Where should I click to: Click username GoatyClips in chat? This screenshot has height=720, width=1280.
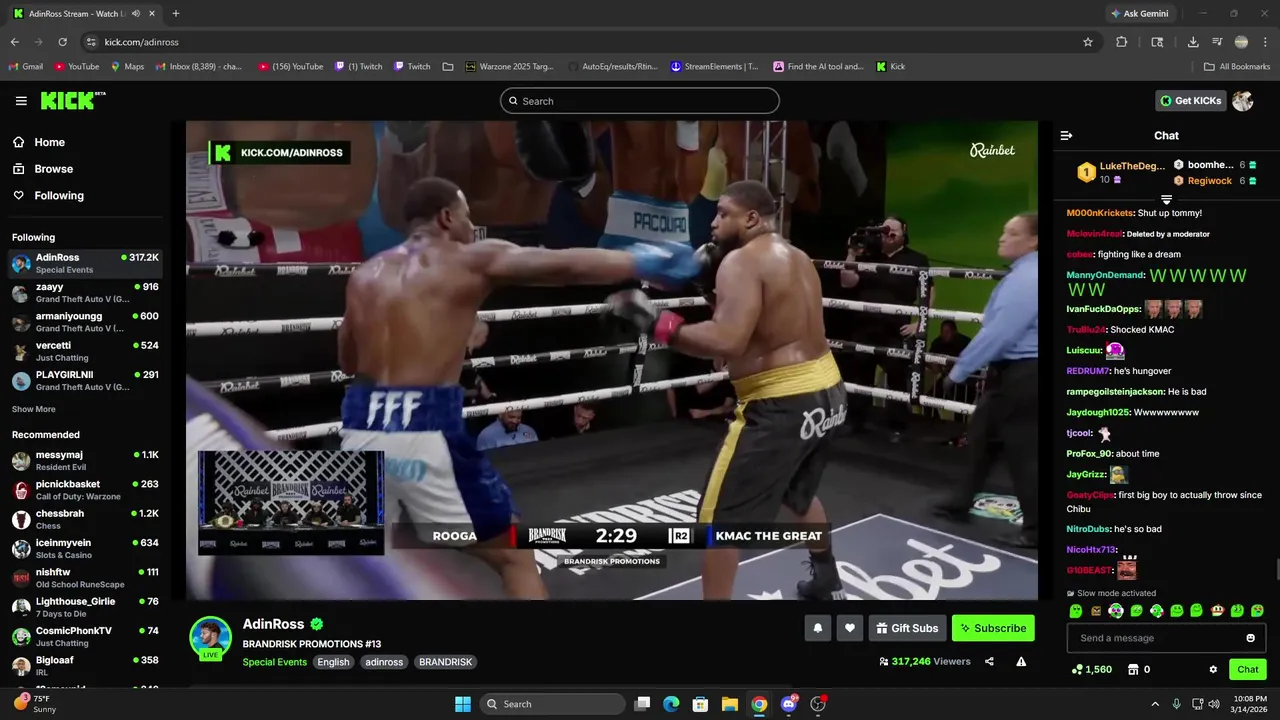(x=1090, y=495)
